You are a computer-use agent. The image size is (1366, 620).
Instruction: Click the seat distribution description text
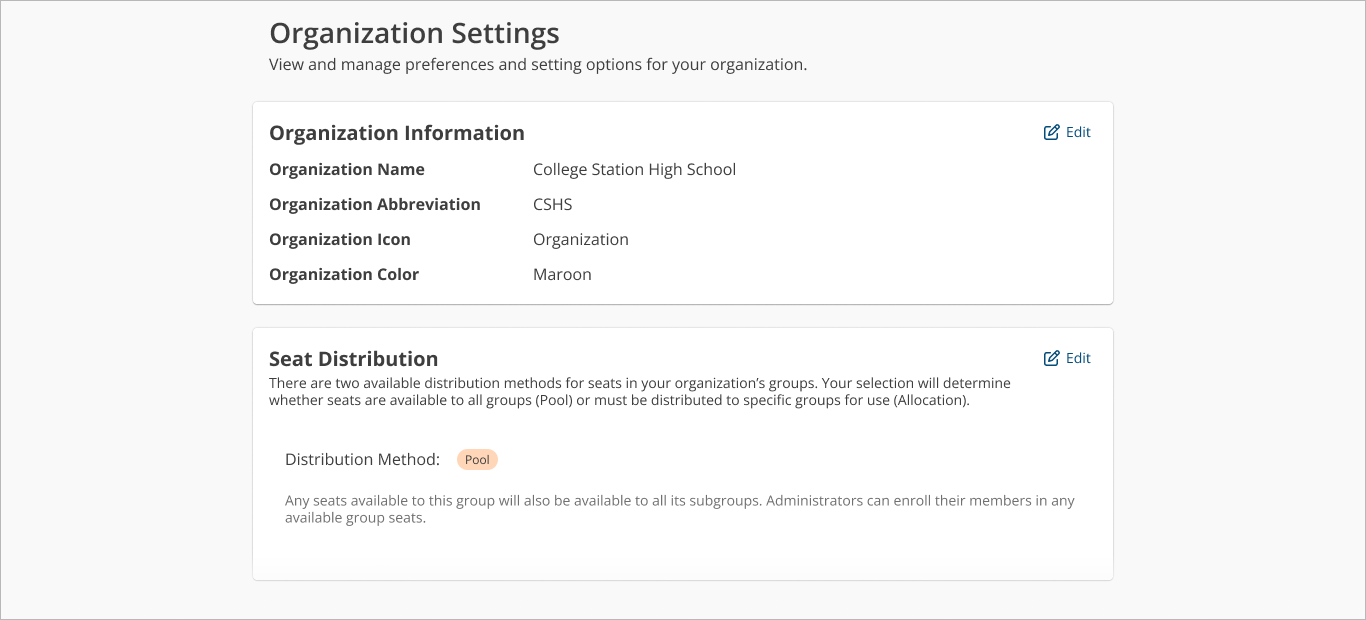click(x=639, y=391)
